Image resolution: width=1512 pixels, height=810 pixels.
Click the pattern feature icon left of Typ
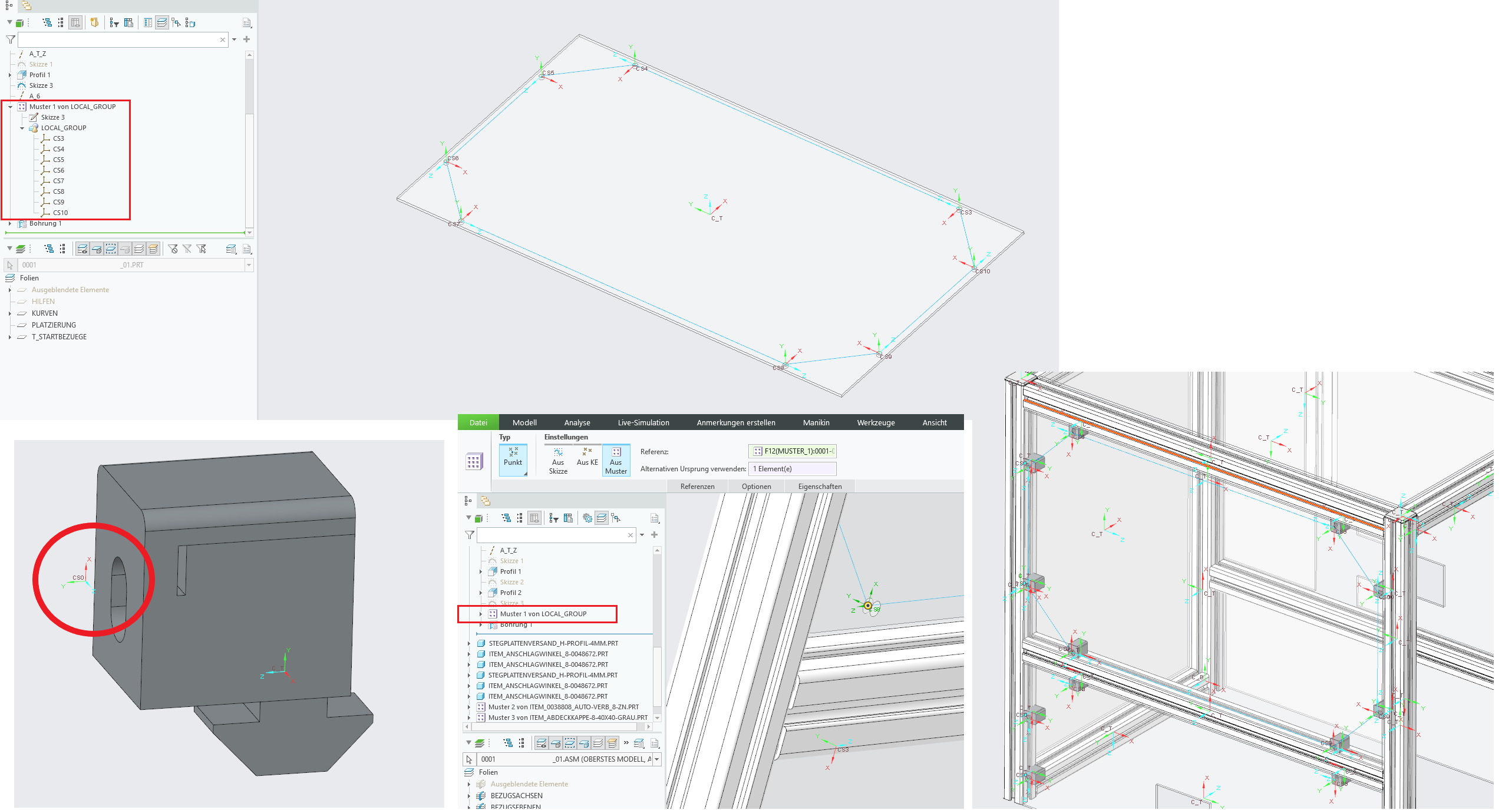click(x=474, y=461)
